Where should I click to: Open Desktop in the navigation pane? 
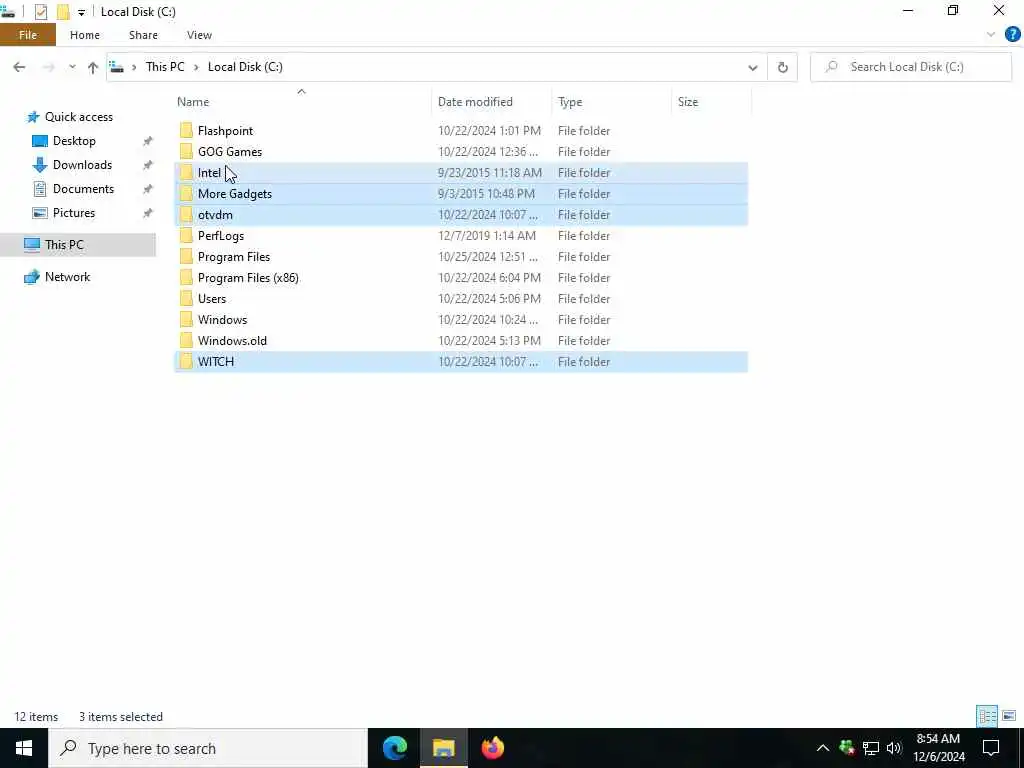tap(74, 141)
